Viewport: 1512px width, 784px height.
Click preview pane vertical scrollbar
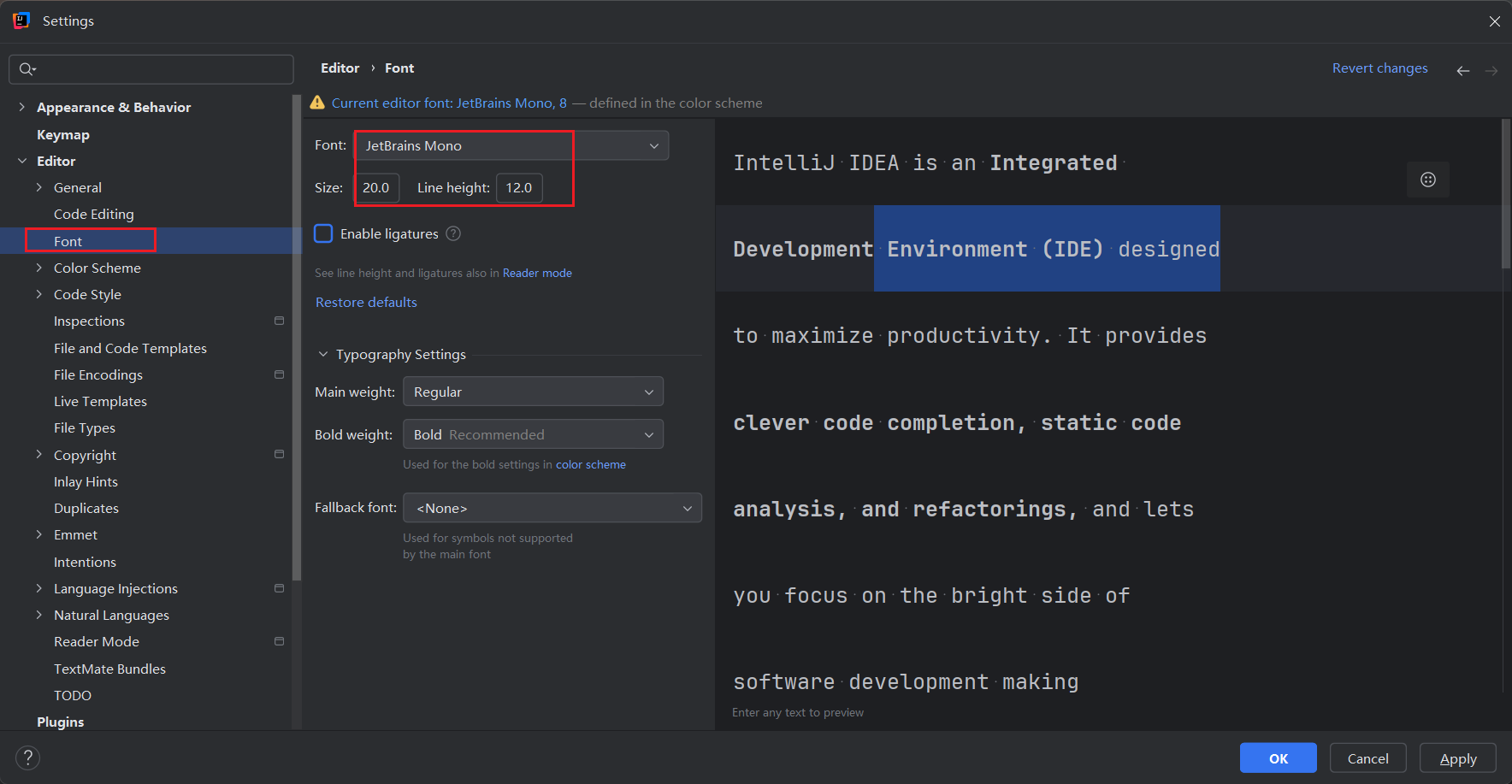click(x=1506, y=194)
